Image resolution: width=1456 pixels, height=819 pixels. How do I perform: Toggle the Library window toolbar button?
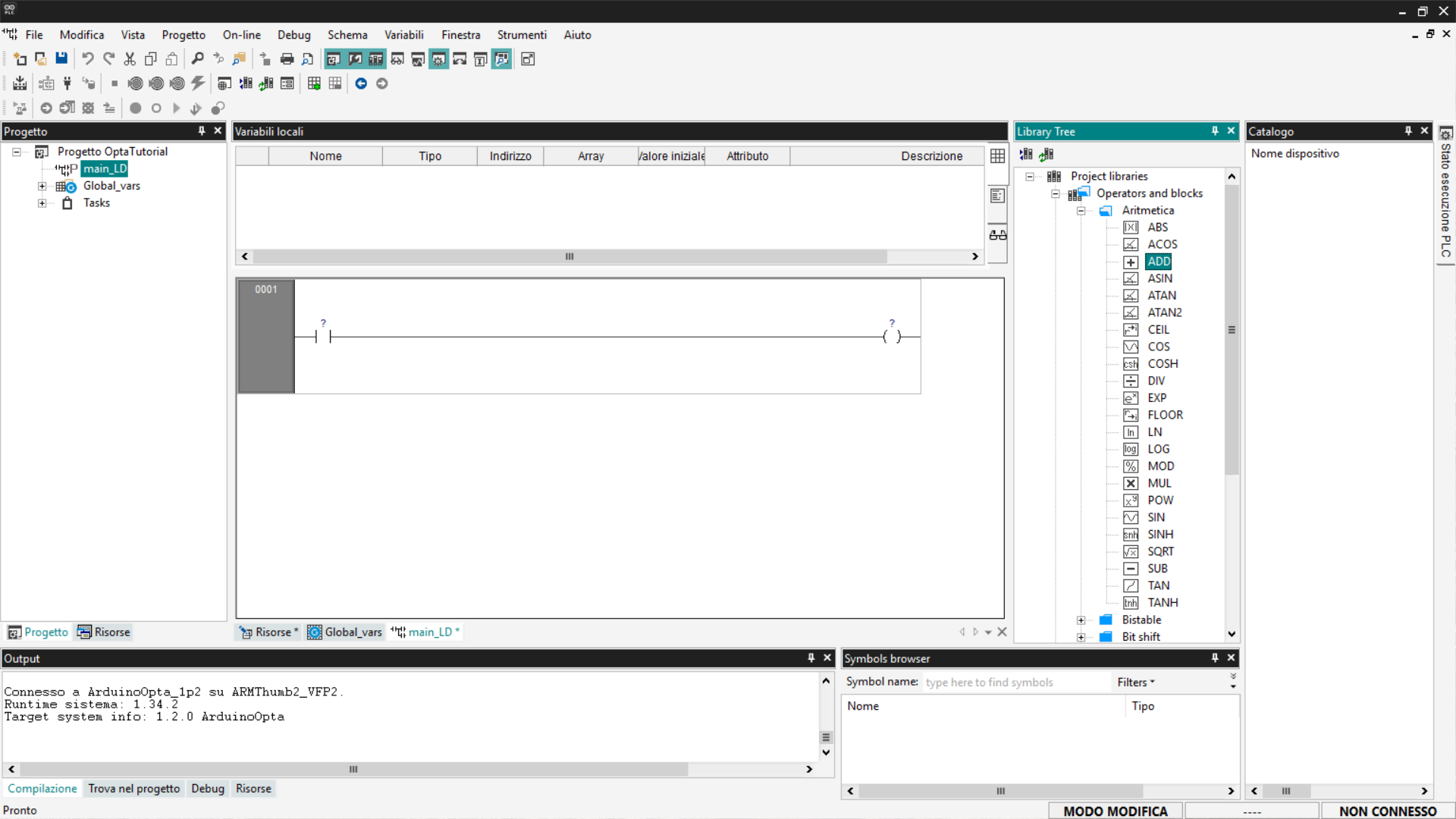pyautogui.click(x=375, y=59)
